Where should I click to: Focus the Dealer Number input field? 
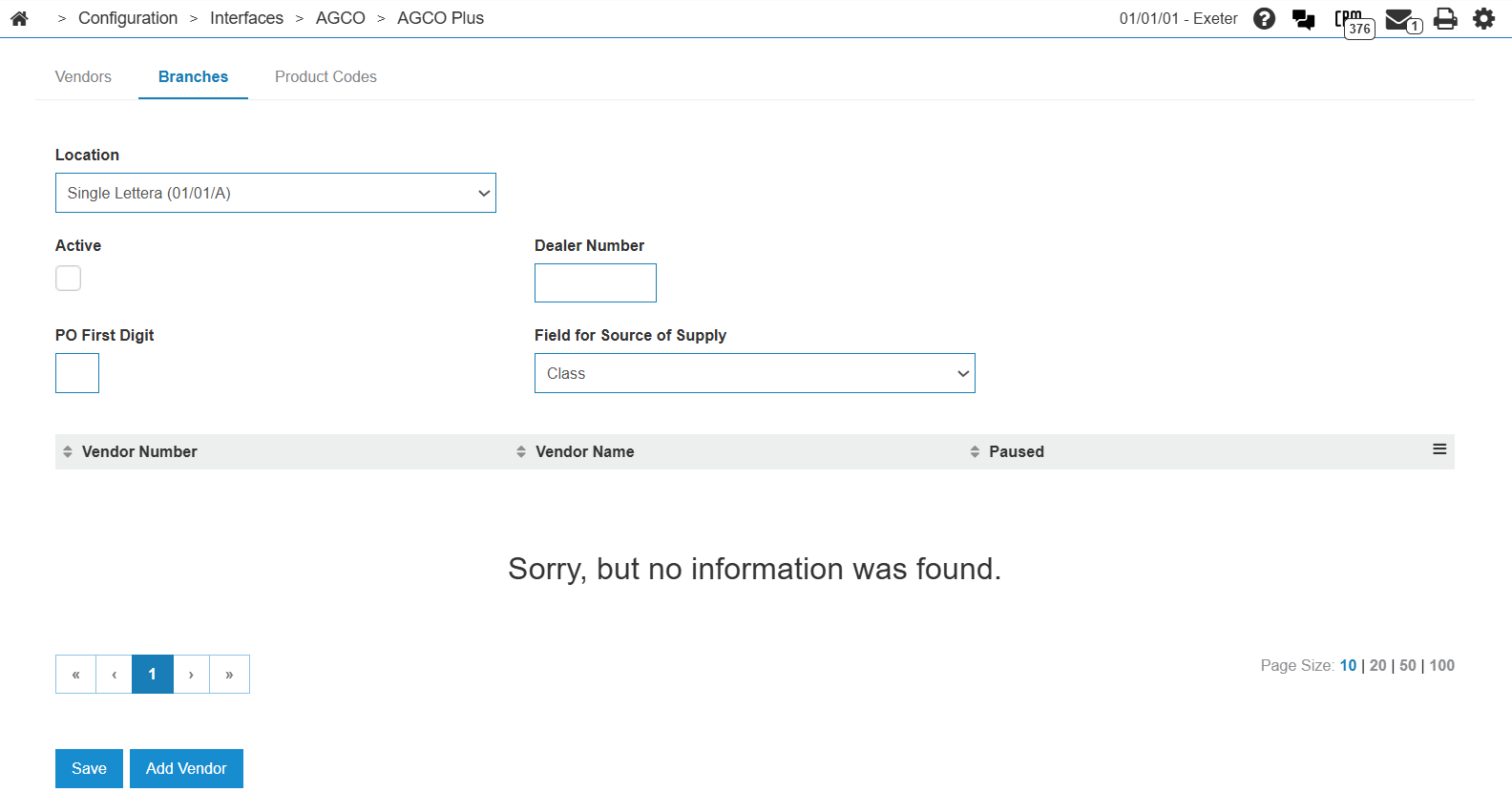(x=596, y=282)
